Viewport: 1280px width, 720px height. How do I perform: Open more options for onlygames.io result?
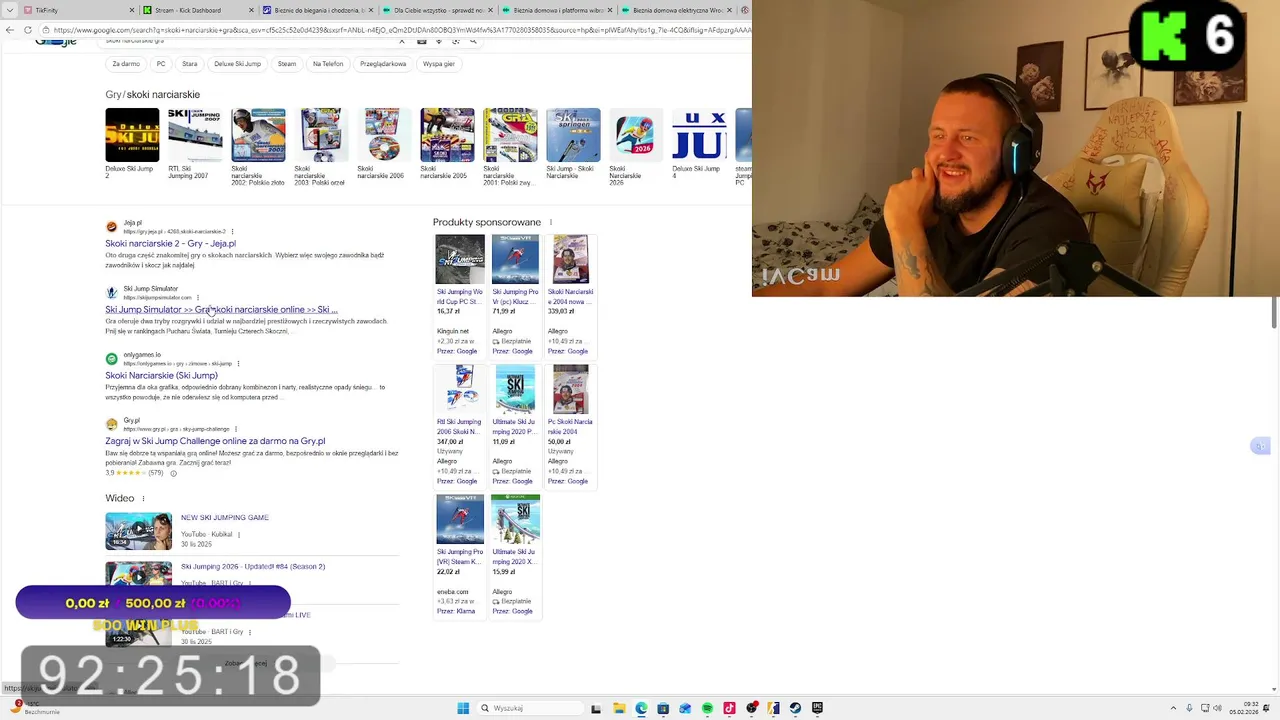239,363
